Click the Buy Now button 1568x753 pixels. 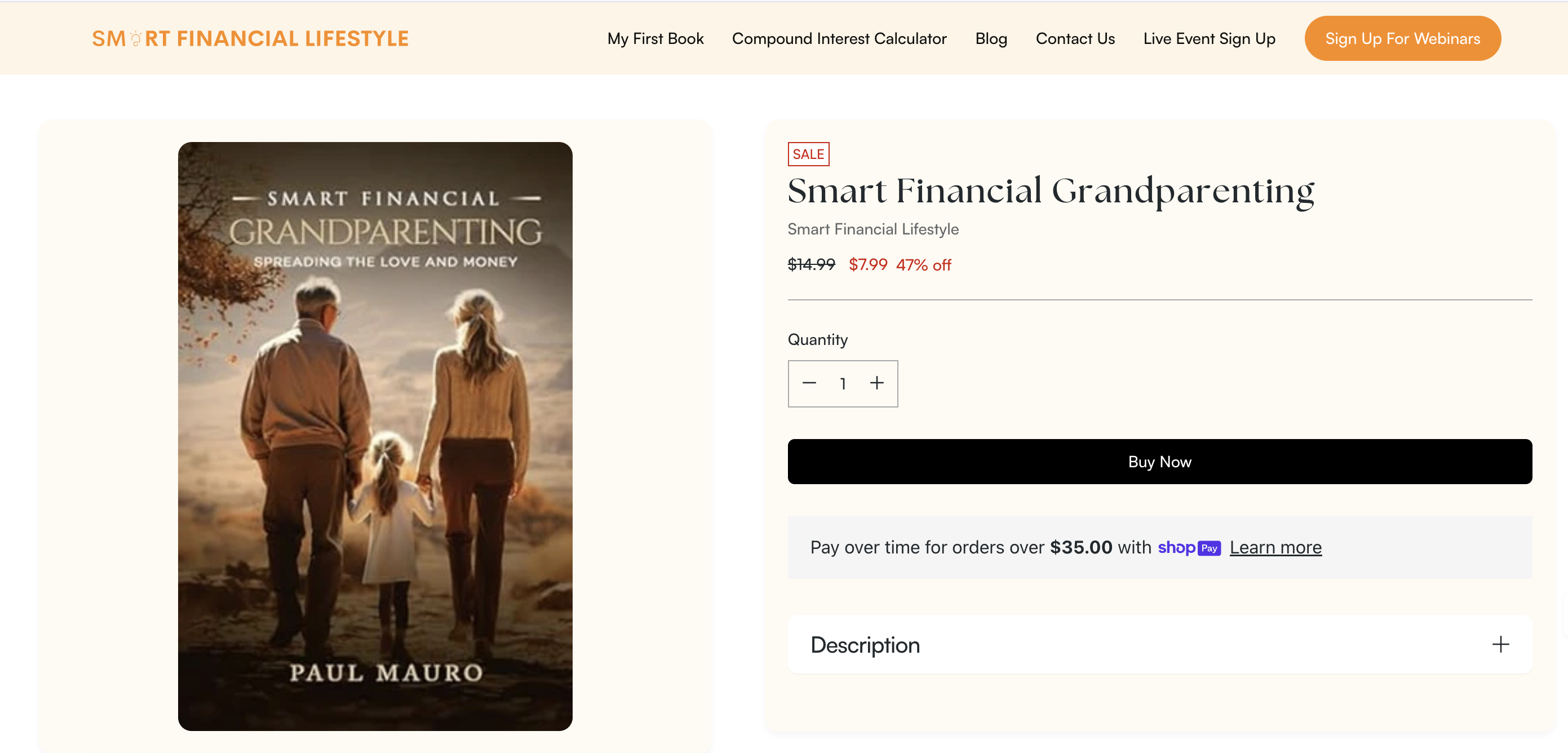point(1159,462)
